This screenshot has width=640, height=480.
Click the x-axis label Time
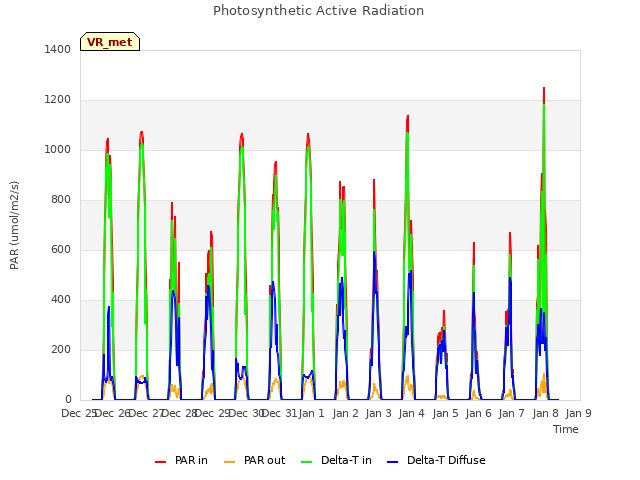tap(566, 429)
